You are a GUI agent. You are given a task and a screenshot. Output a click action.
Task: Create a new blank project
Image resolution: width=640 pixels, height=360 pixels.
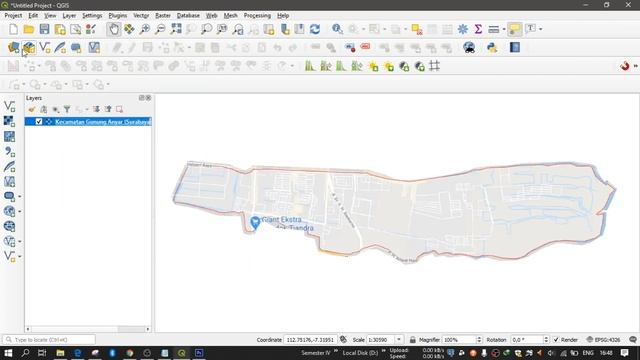tap(13, 29)
